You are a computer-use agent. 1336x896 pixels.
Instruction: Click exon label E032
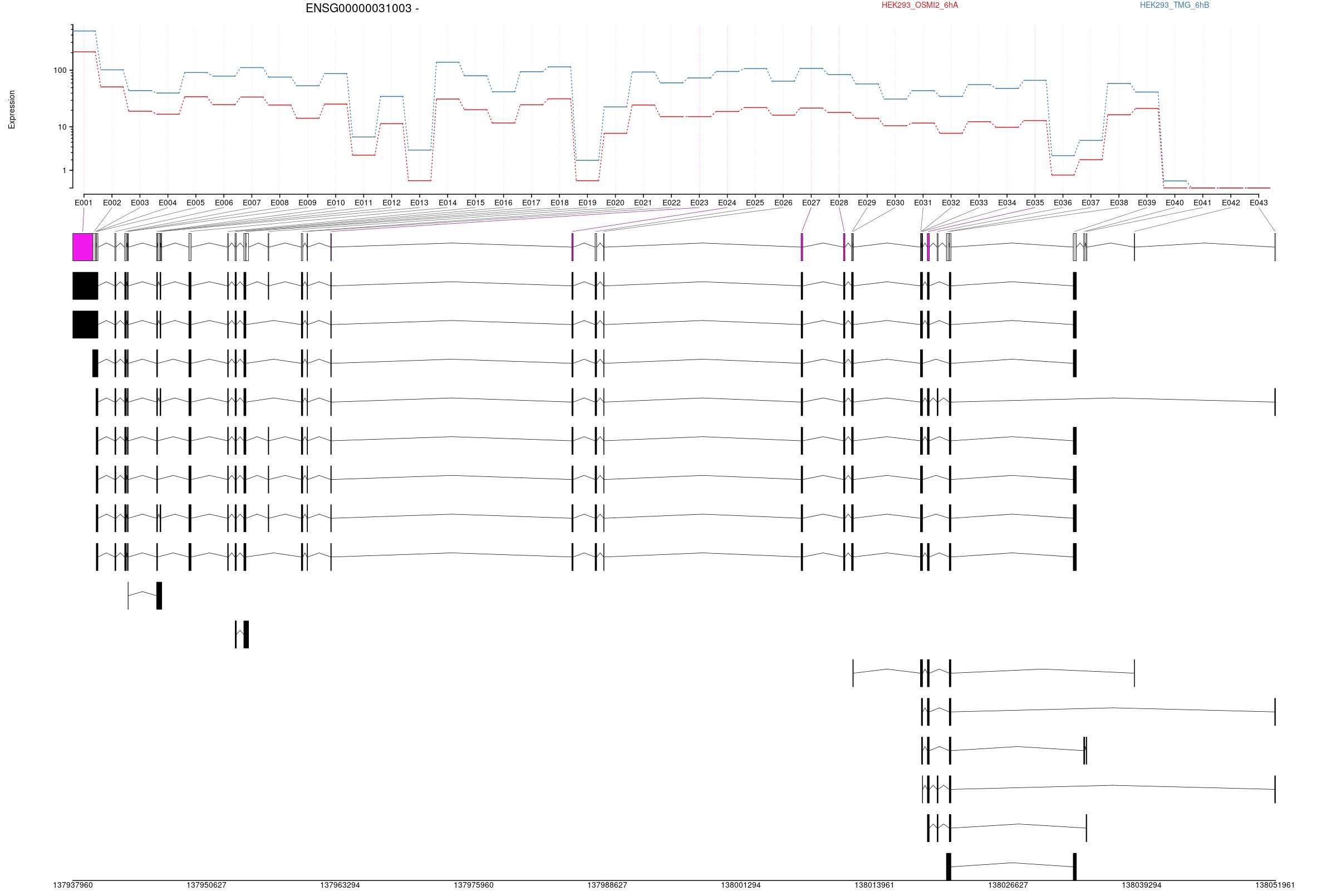click(x=951, y=203)
